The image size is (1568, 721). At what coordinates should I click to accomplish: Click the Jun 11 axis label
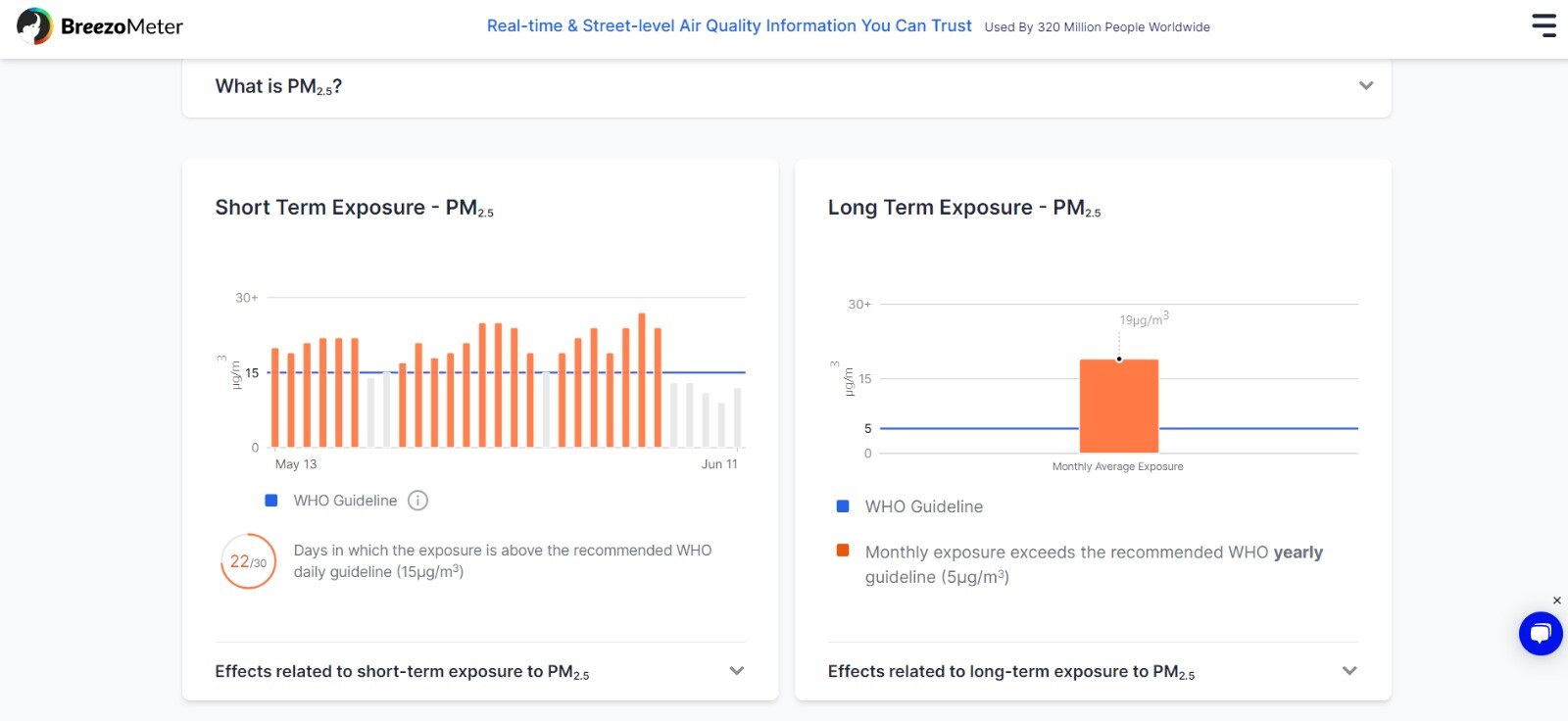719,464
